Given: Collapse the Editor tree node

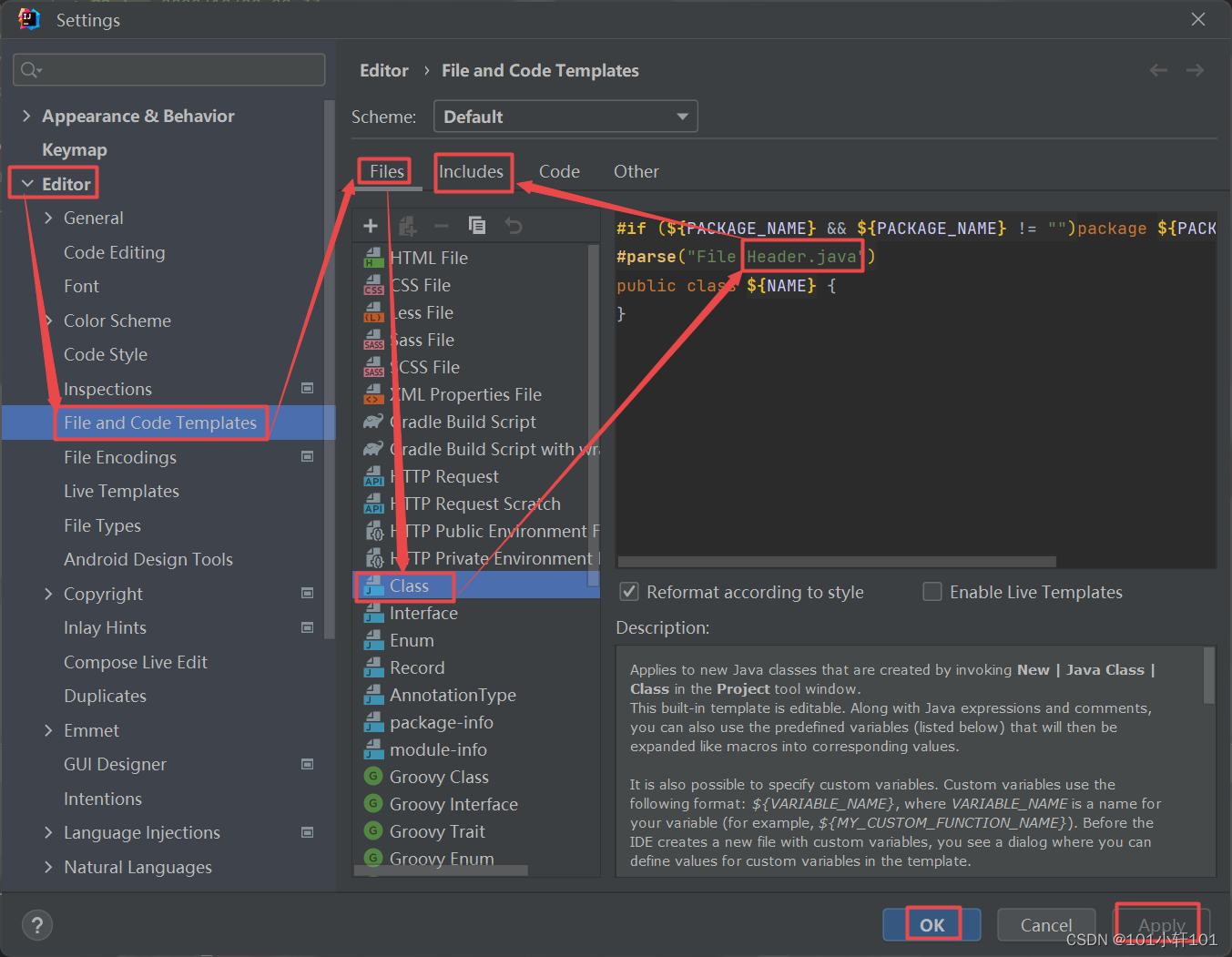Looking at the screenshot, I should 27,184.
